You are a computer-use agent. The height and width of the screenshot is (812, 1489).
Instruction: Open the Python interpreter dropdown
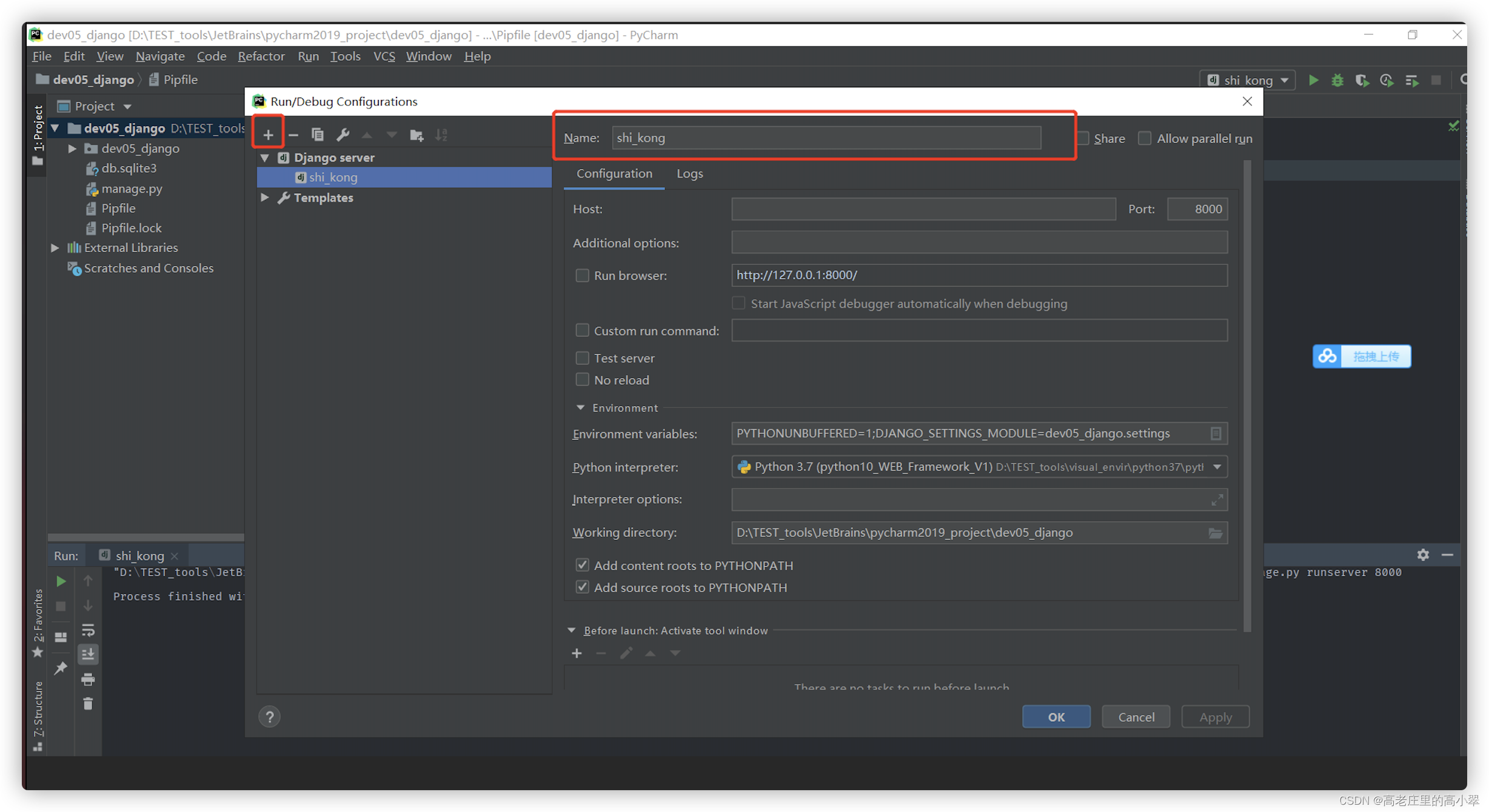pyautogui.click(x=1217, y=467)
